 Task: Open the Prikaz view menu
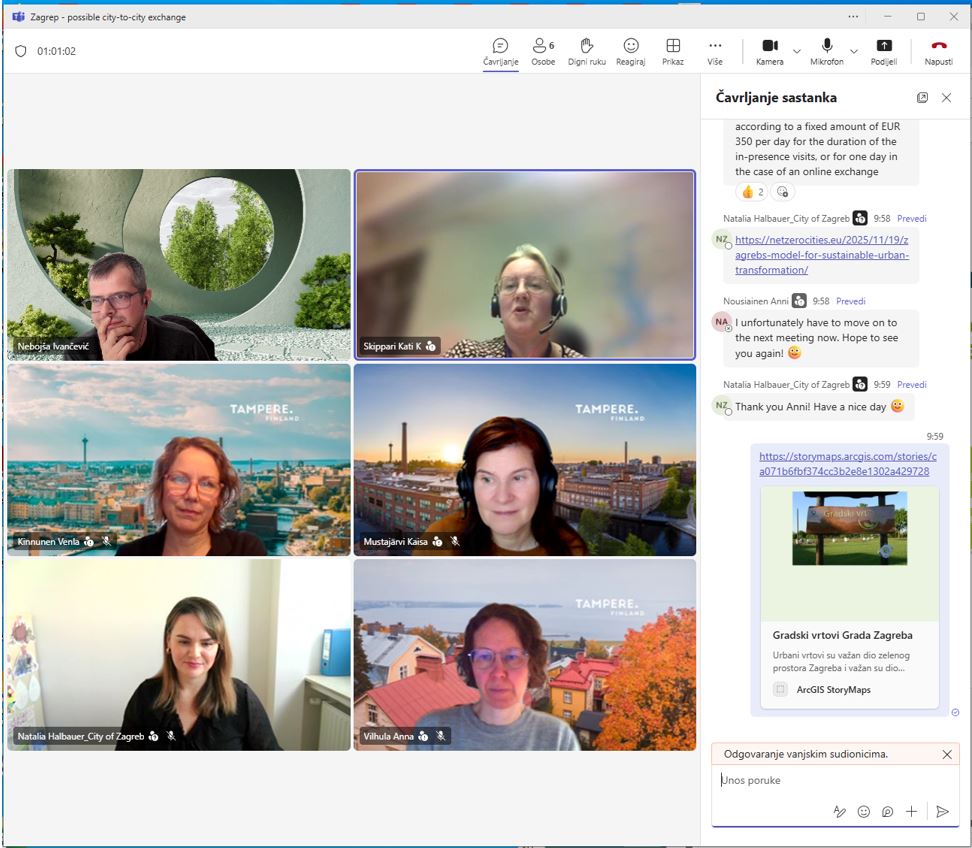coord(673,51)
